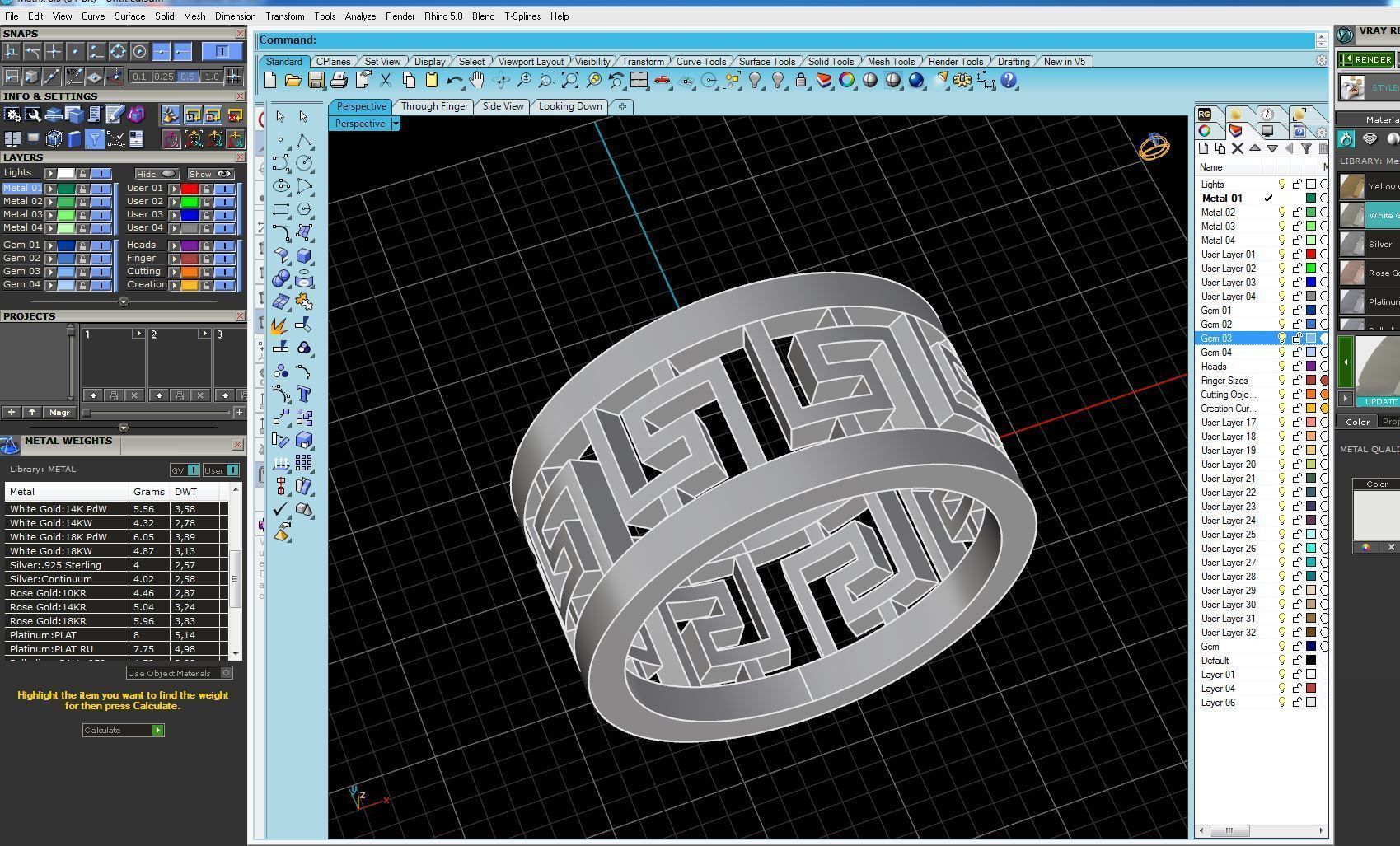Toggle the Hide switch in LAYERS panel
Viewport: 1400px width, 846px height.
pyautogui.click(x=157, y=174)
